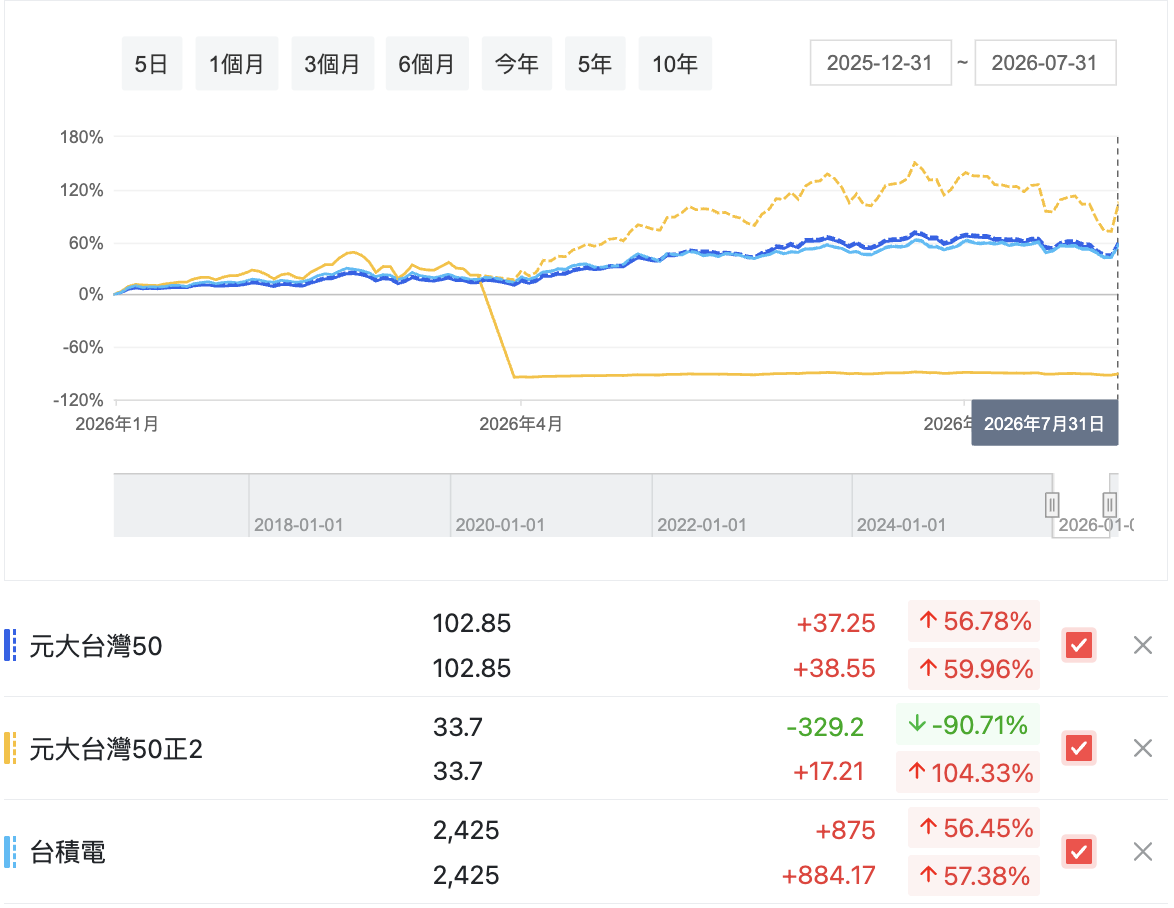Click the +38.55 price change value
Image resolution: width=1174 pixels, height=908 pixels.
click(x=834, y=668)
